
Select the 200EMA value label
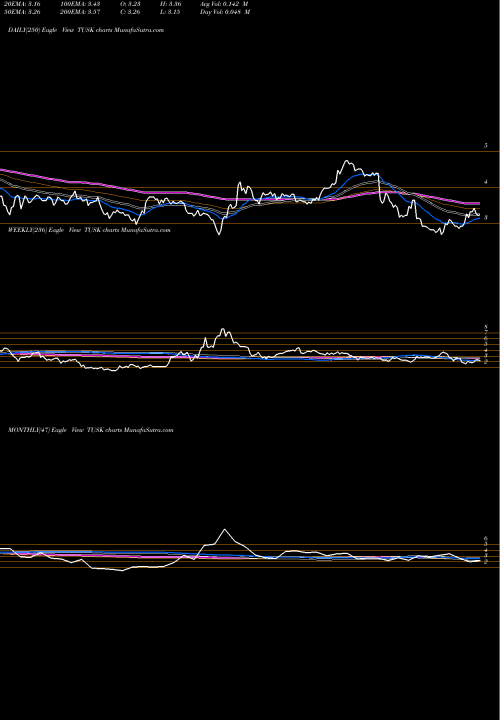(x=80, y=12)
